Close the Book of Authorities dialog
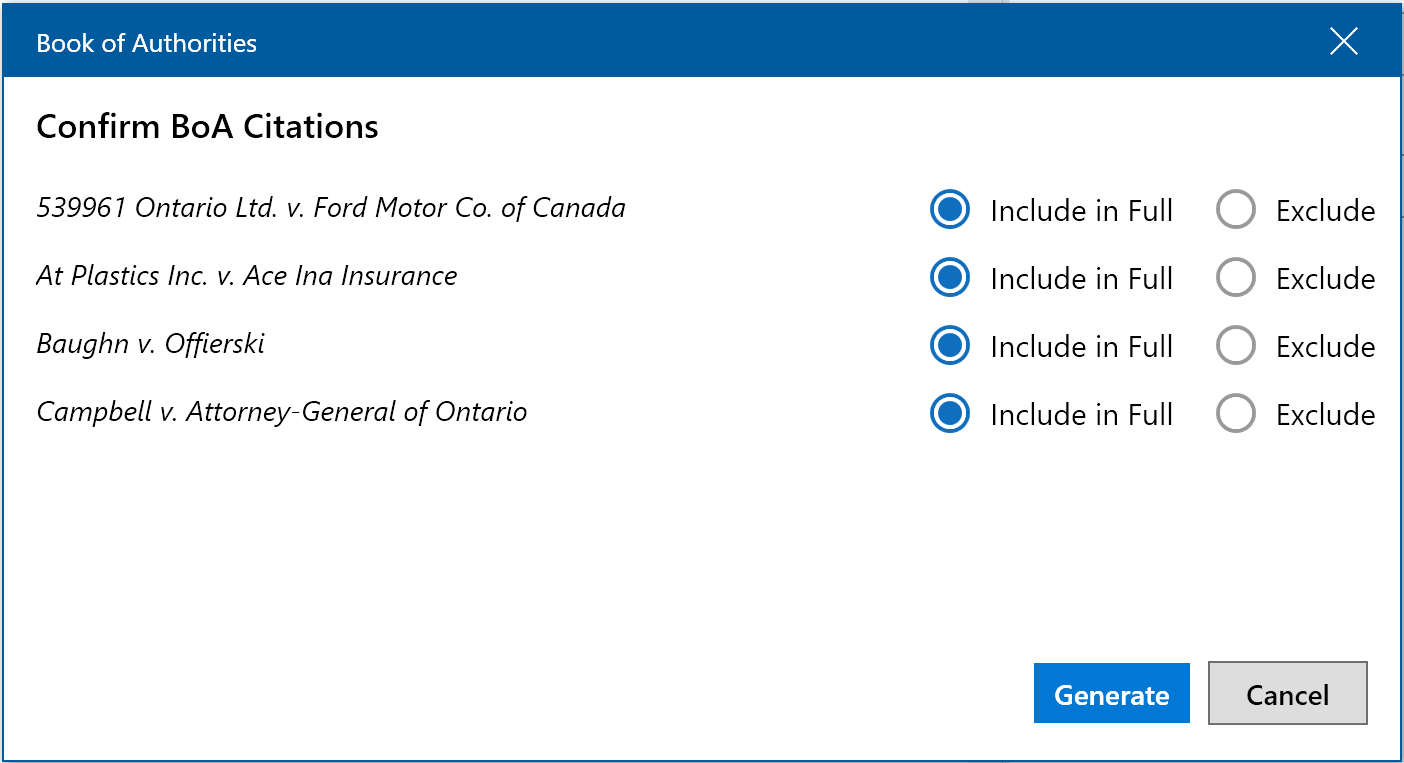1404x763 pixels. pyautogui.click(x=1343, y=41)
